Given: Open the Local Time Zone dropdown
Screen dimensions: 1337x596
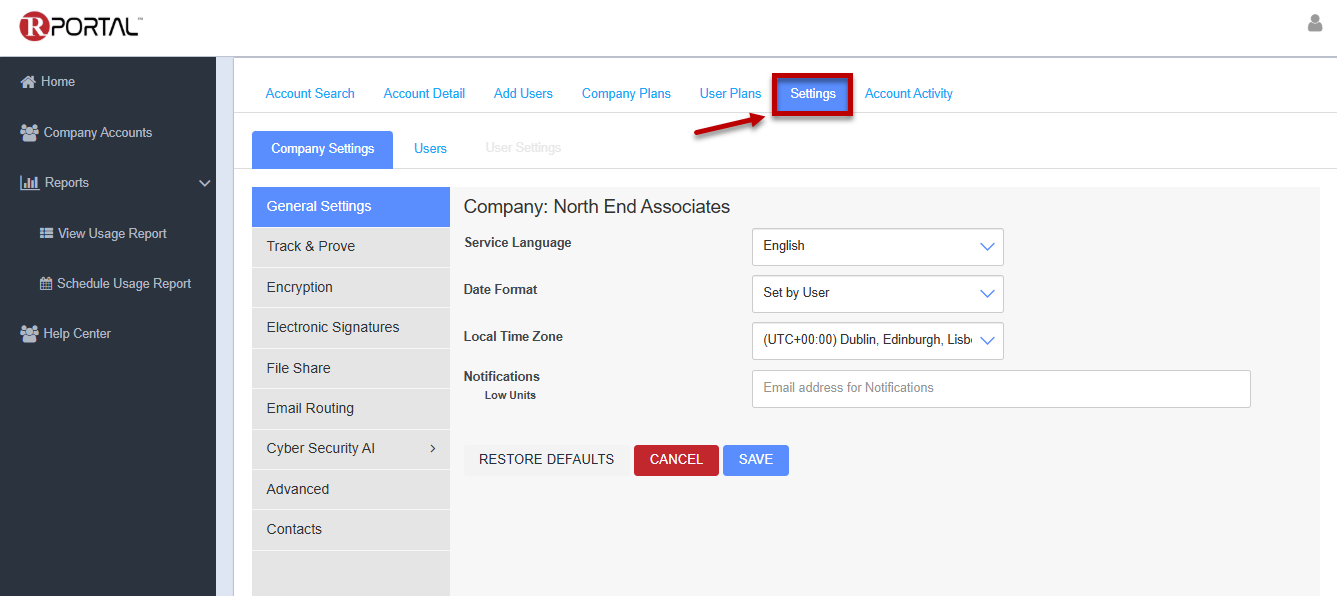Looking at the screenshot, I should coord(877,340).
